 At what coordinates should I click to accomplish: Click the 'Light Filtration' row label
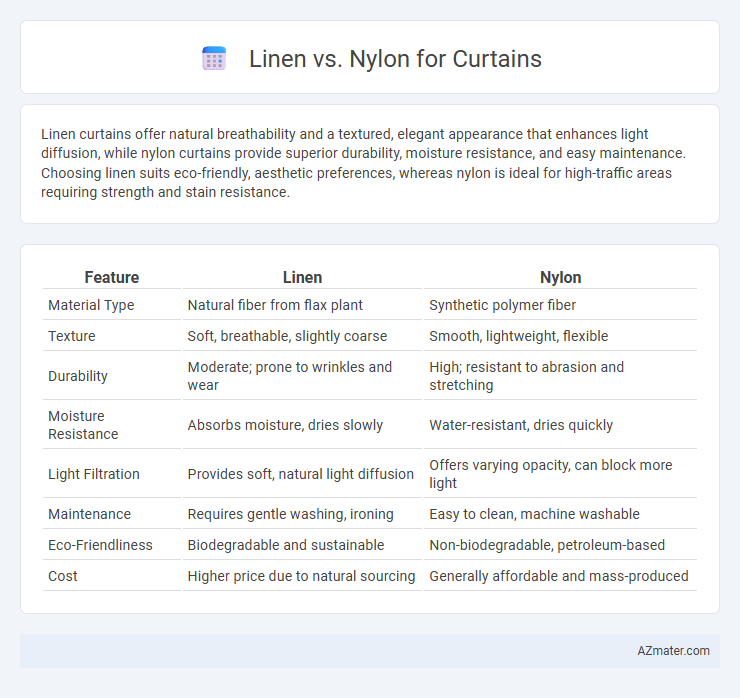[94, 474]
